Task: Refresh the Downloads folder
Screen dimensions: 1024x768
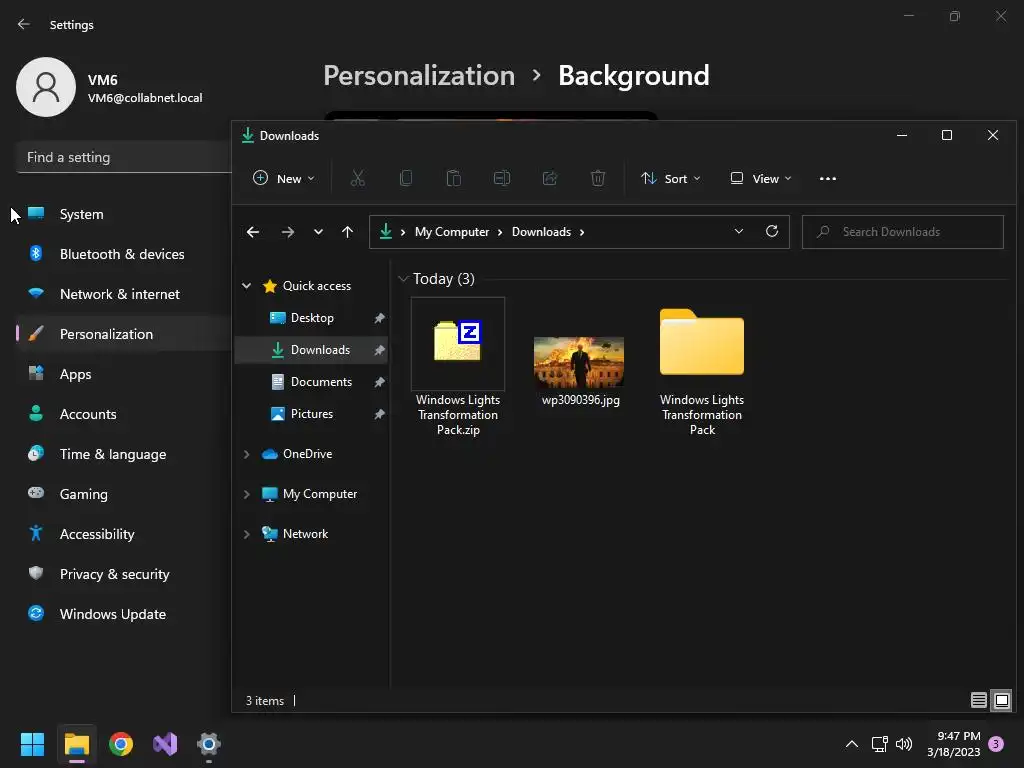Action: pos(772,231)
